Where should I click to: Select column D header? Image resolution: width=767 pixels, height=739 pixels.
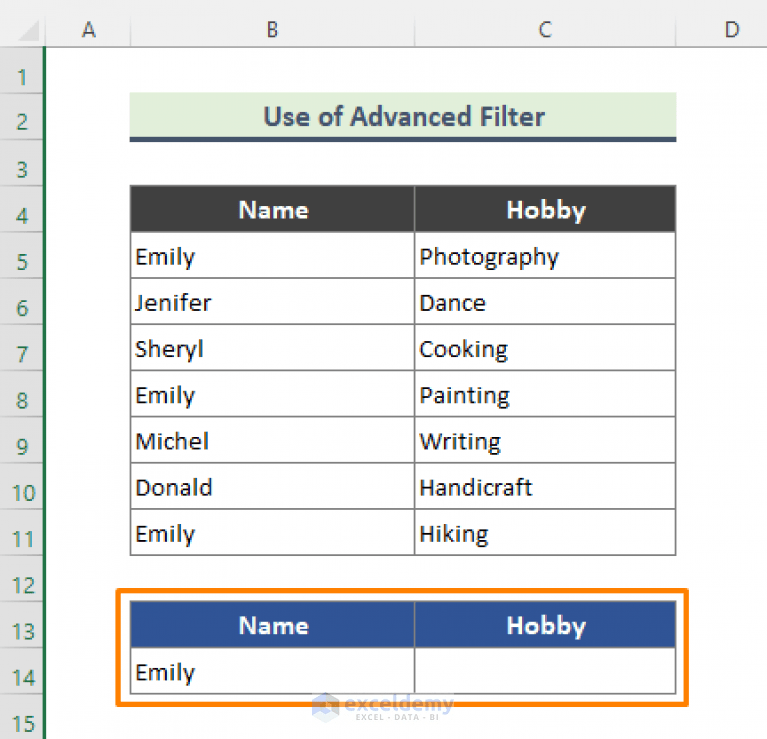pos(722,29)
